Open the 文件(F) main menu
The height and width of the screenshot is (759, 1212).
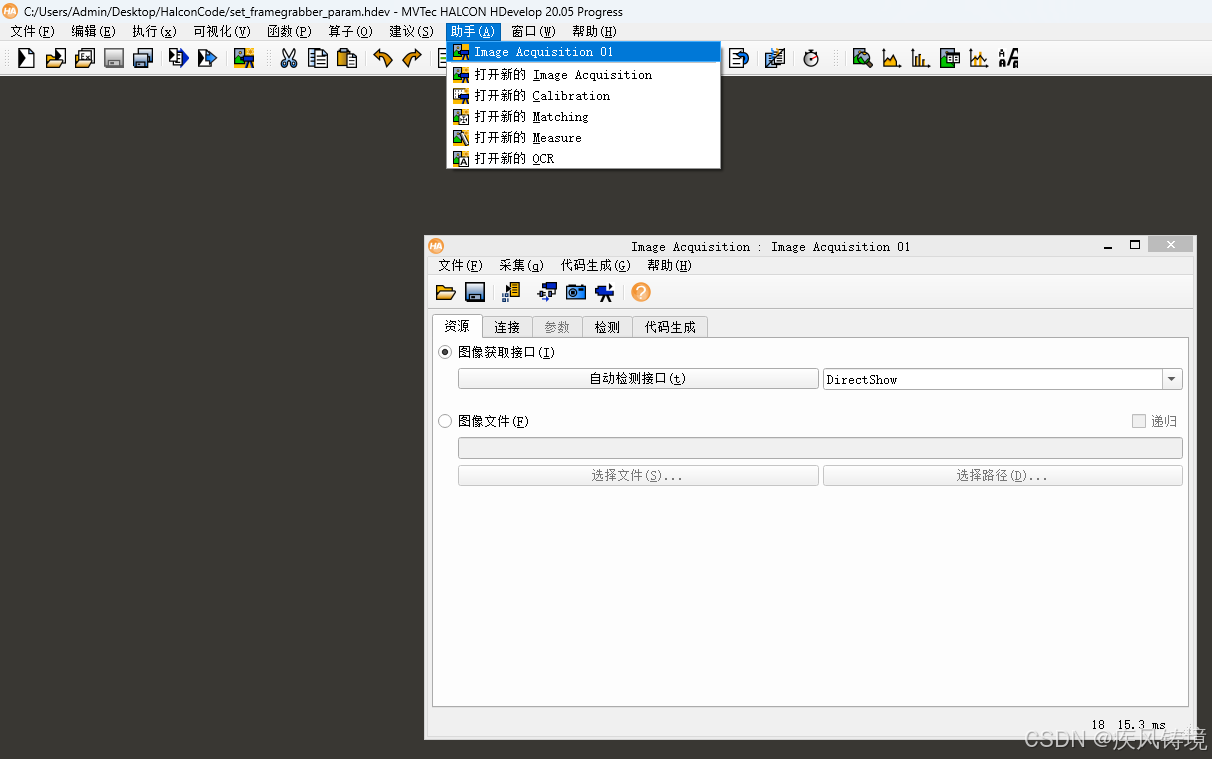click(33, 32)
